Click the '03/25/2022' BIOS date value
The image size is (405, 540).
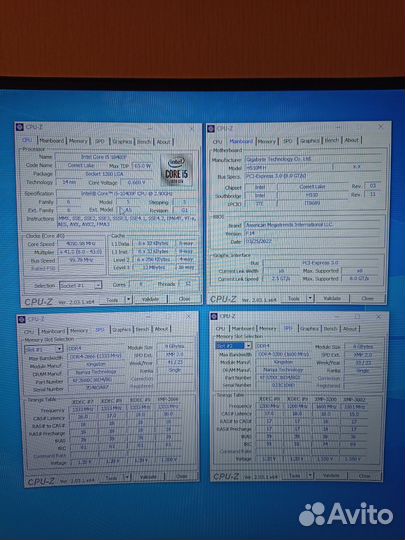[x=313, y=241]
